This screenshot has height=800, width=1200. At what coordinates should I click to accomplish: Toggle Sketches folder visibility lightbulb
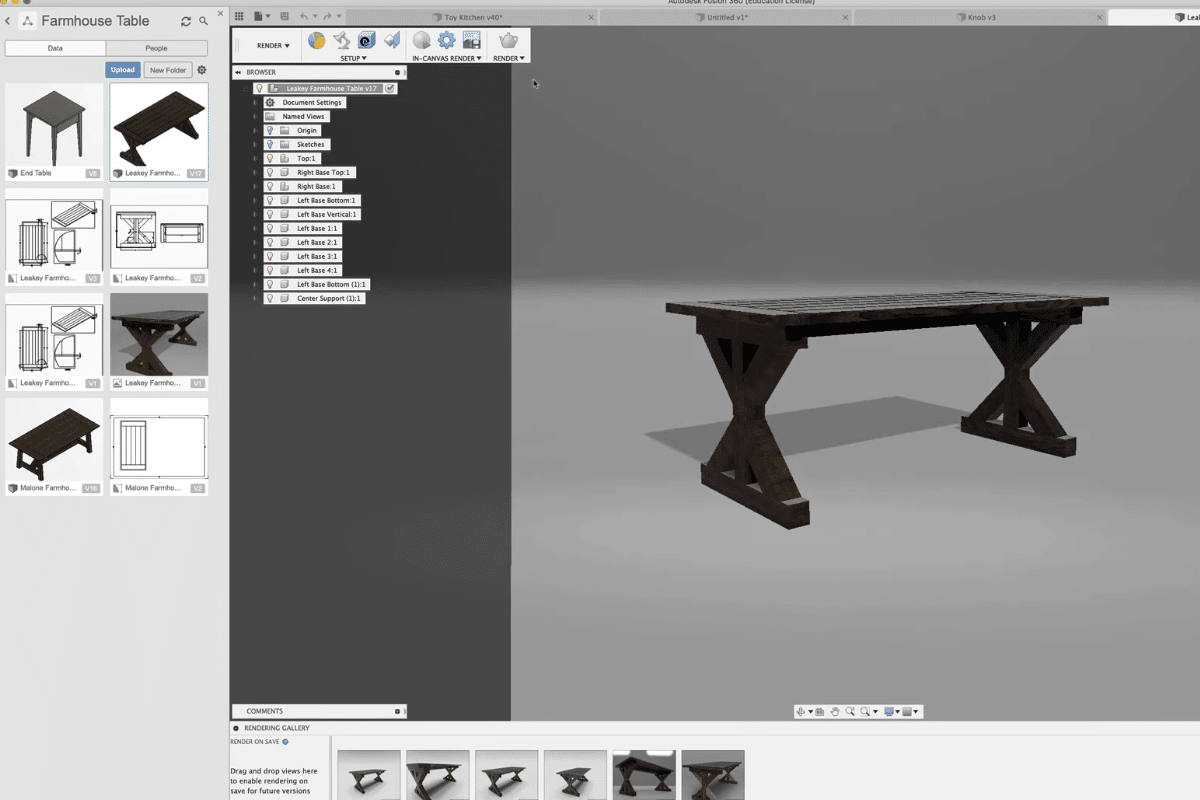[x=269, y=145]
